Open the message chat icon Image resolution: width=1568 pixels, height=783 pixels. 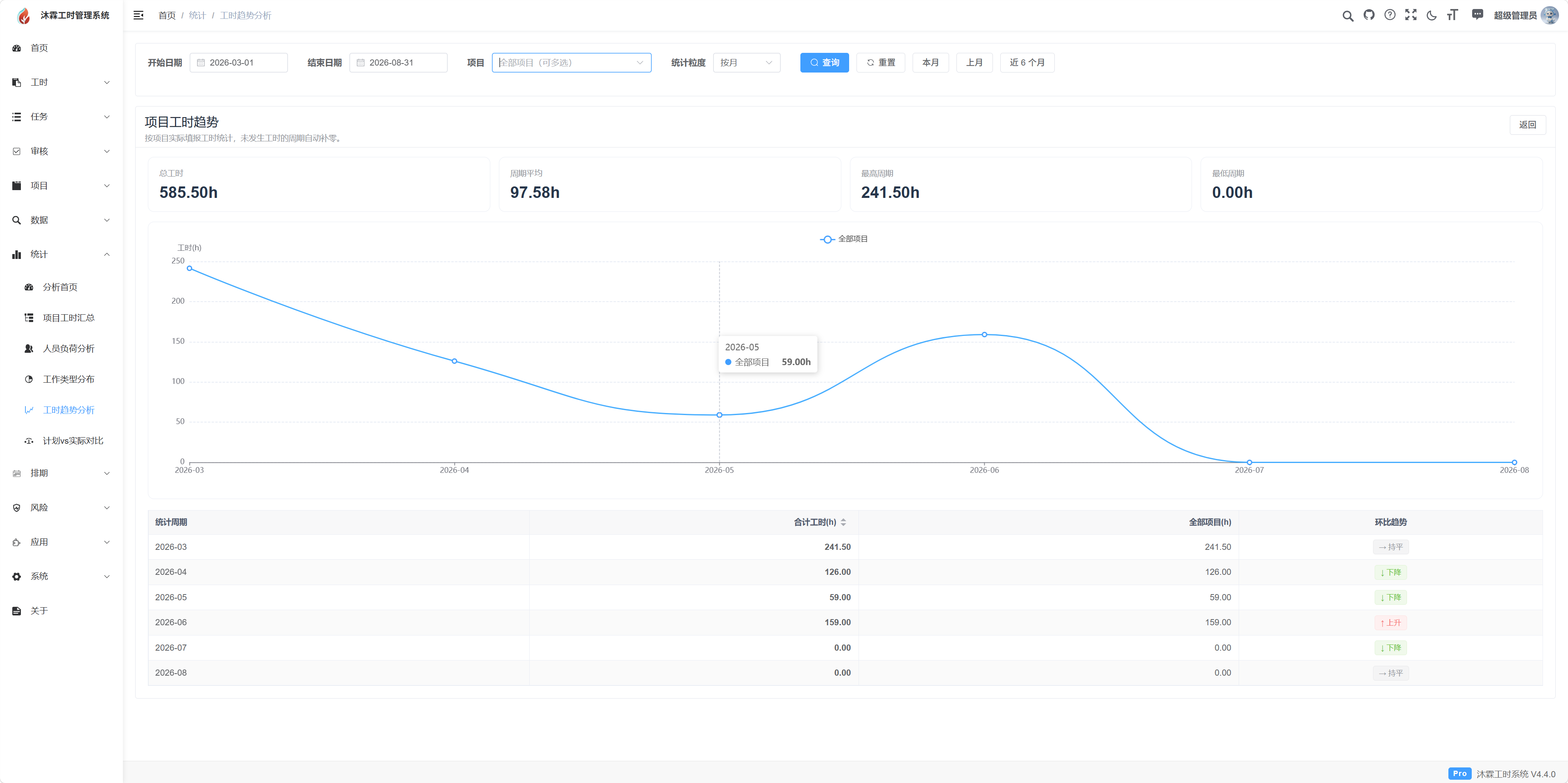[x=1477, y=15]
